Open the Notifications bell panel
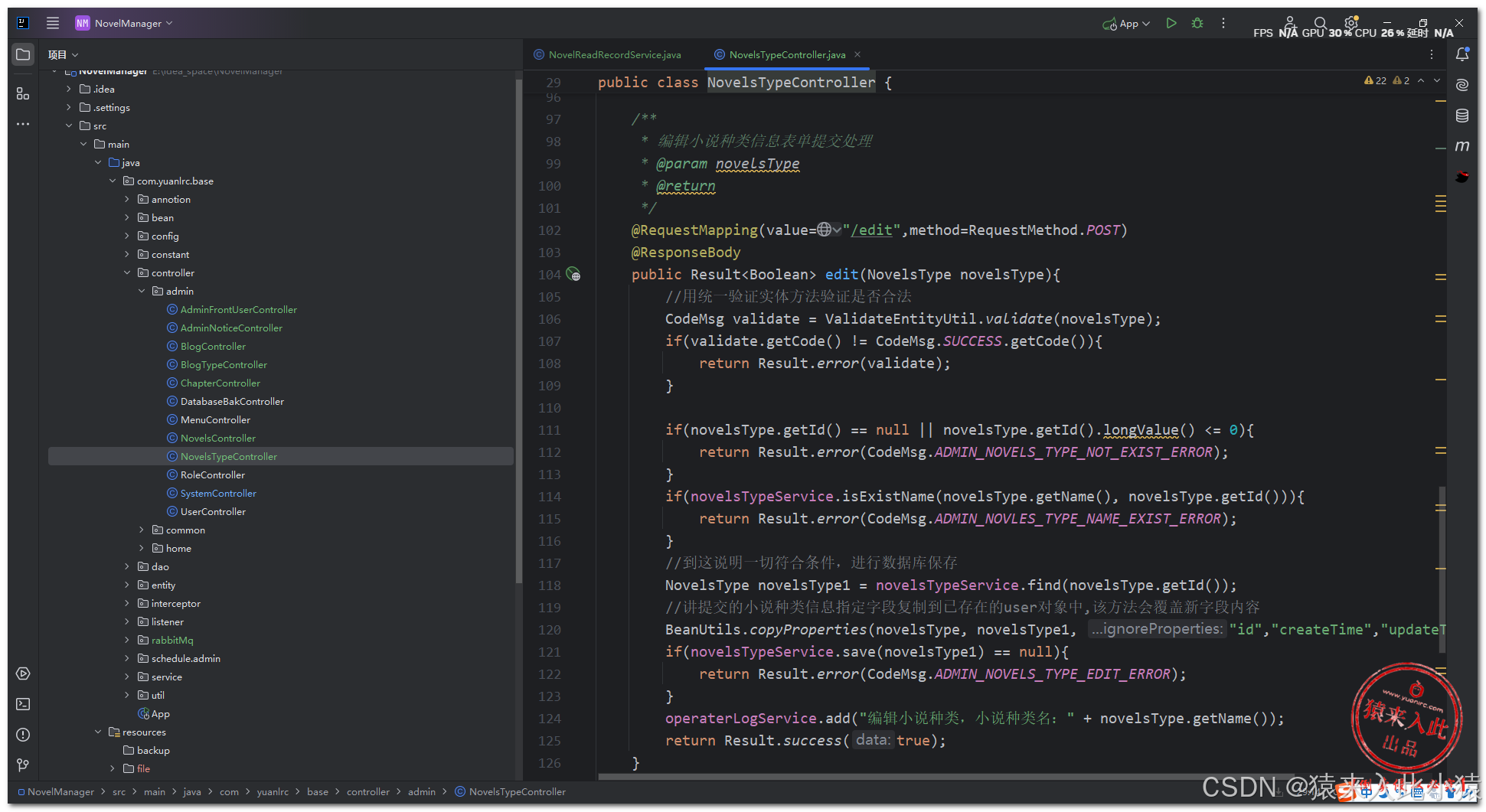Viewport: 1486px width, 812px height. [x=1462, y=54]
